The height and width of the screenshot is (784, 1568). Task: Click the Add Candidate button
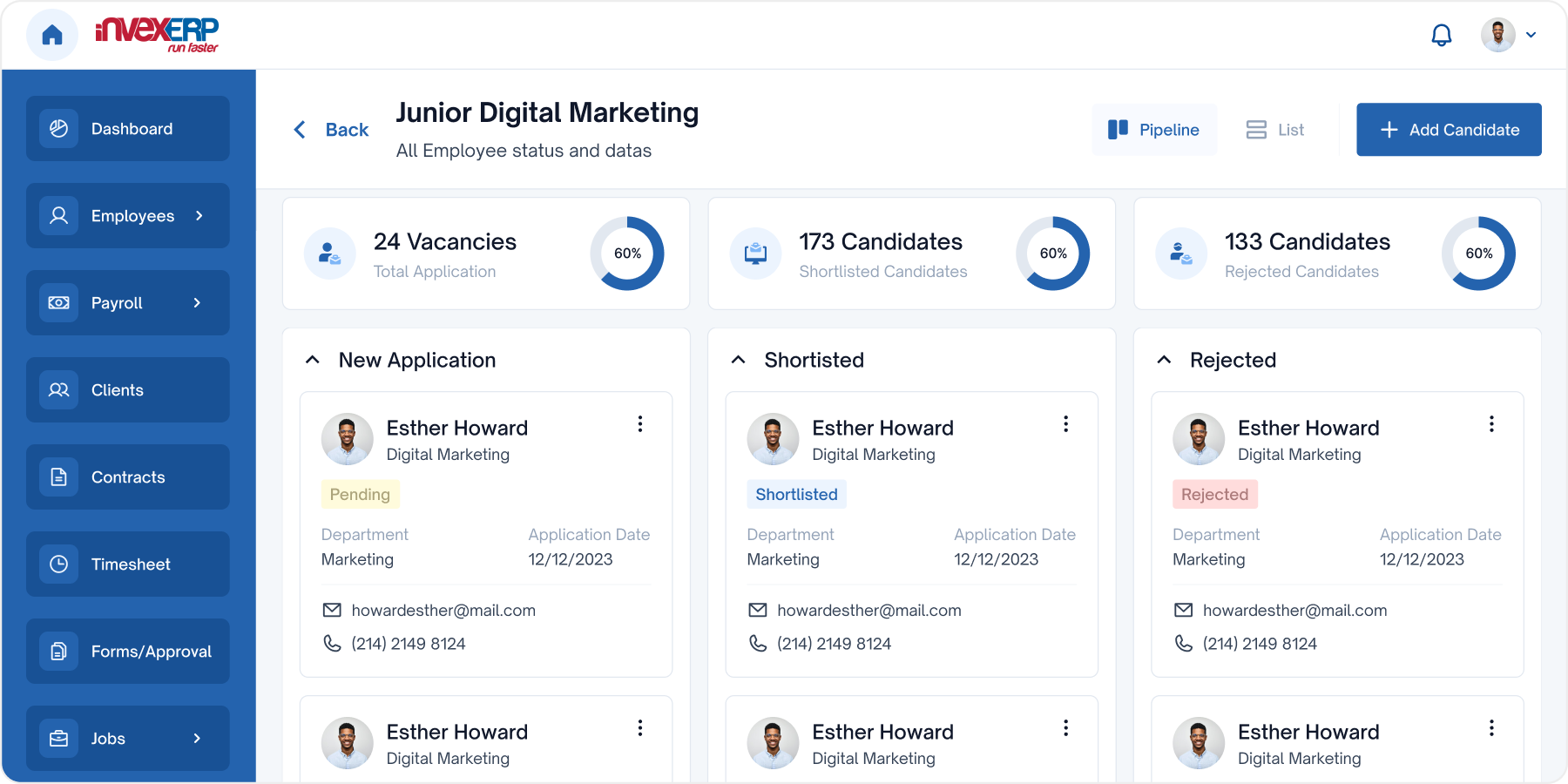point(1449,130)
